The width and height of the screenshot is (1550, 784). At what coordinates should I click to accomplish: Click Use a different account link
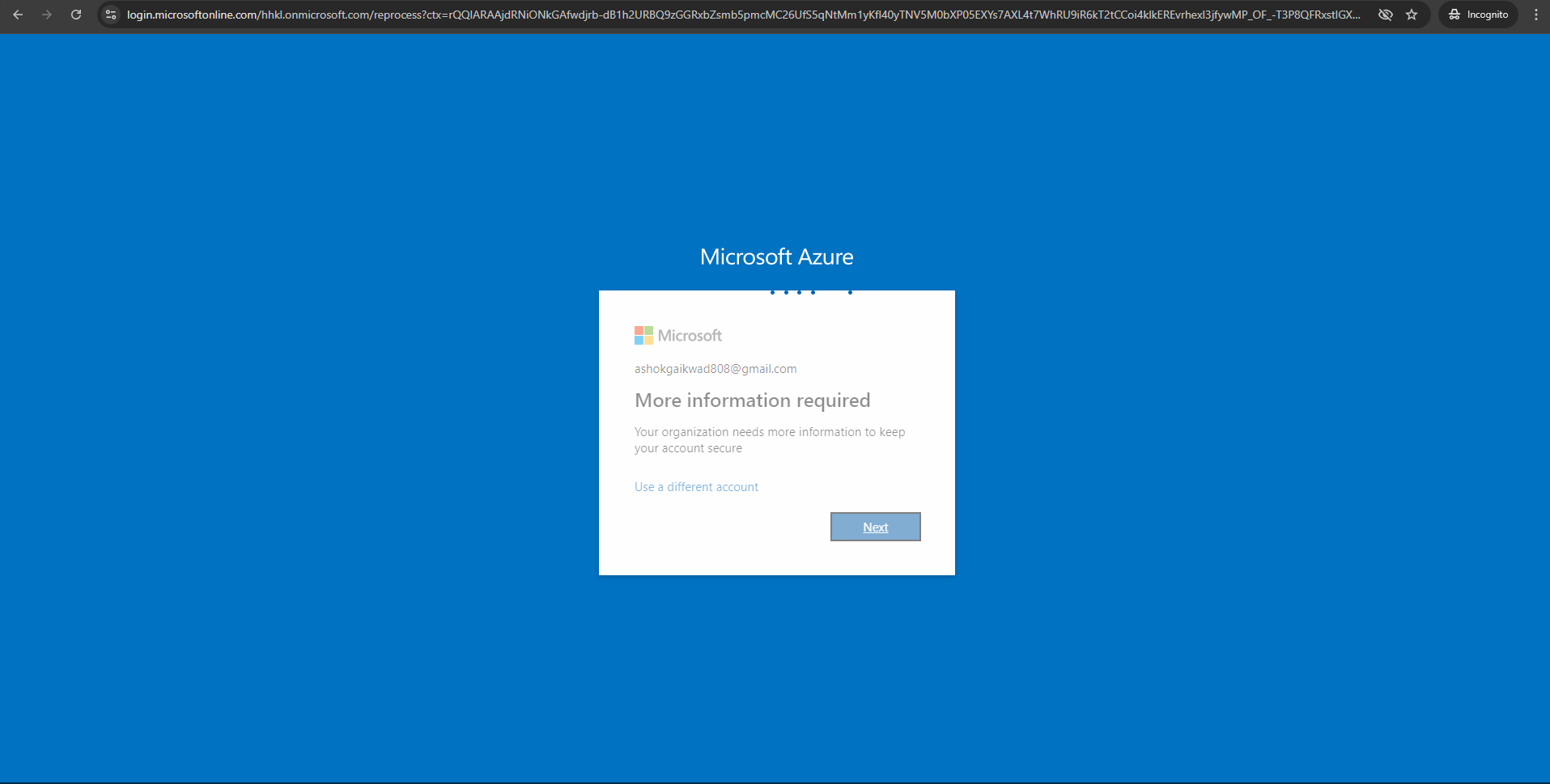696,487
